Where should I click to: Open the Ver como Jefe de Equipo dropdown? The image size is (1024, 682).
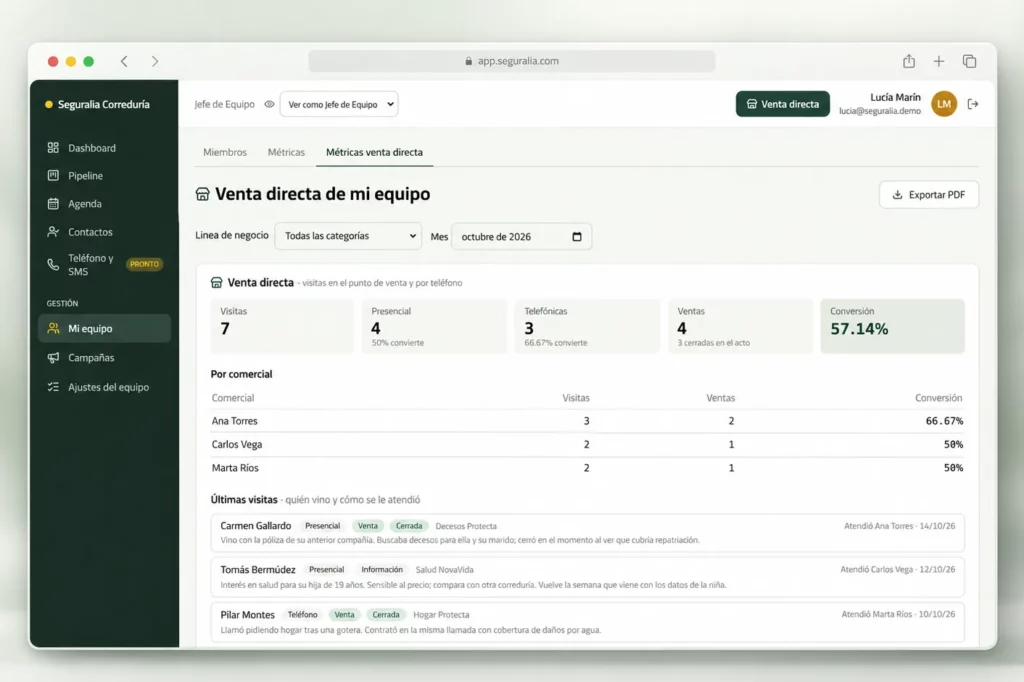(339, 104)
